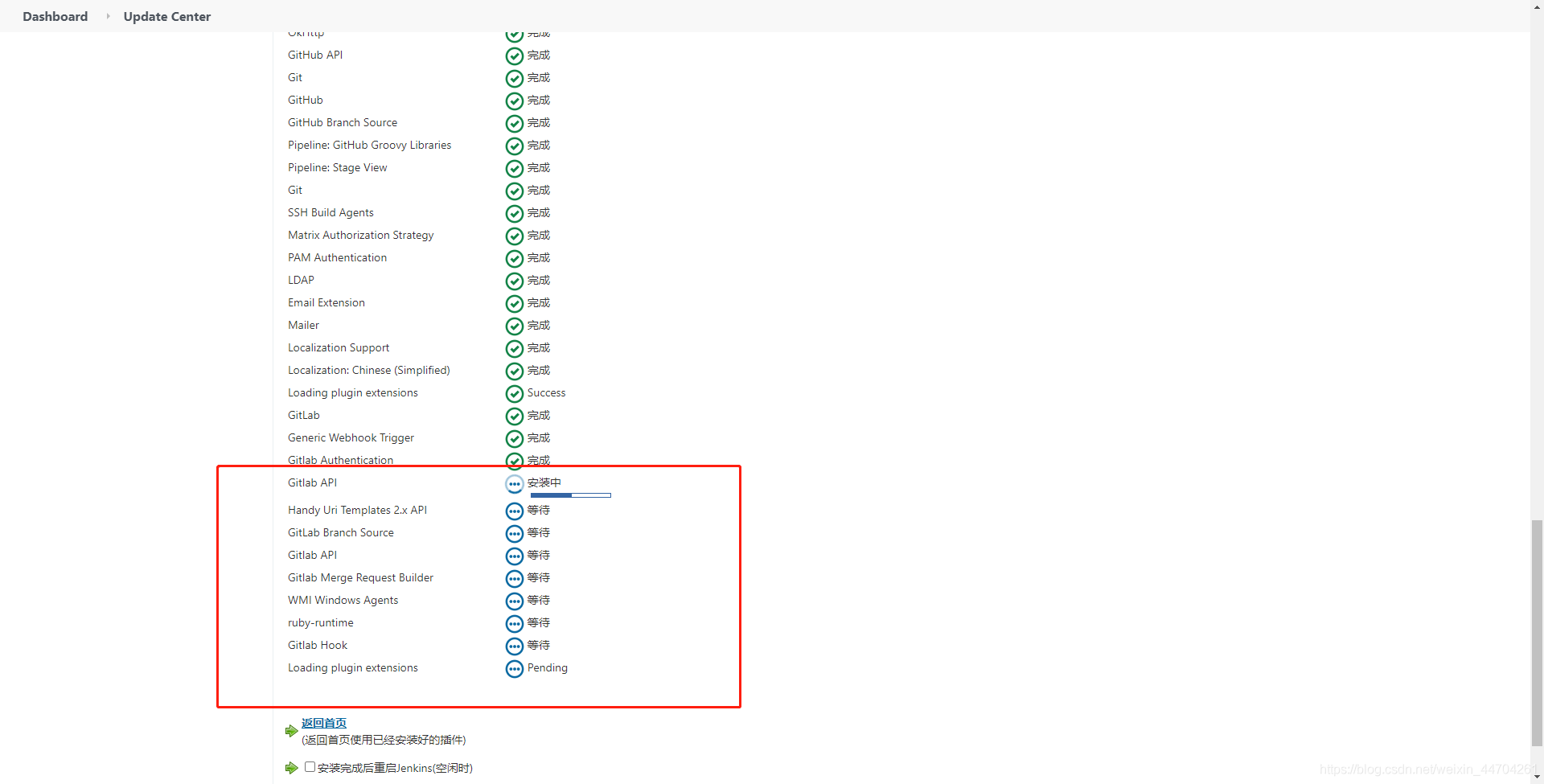Click success checkmark for LDAP

tap(515, 281)
